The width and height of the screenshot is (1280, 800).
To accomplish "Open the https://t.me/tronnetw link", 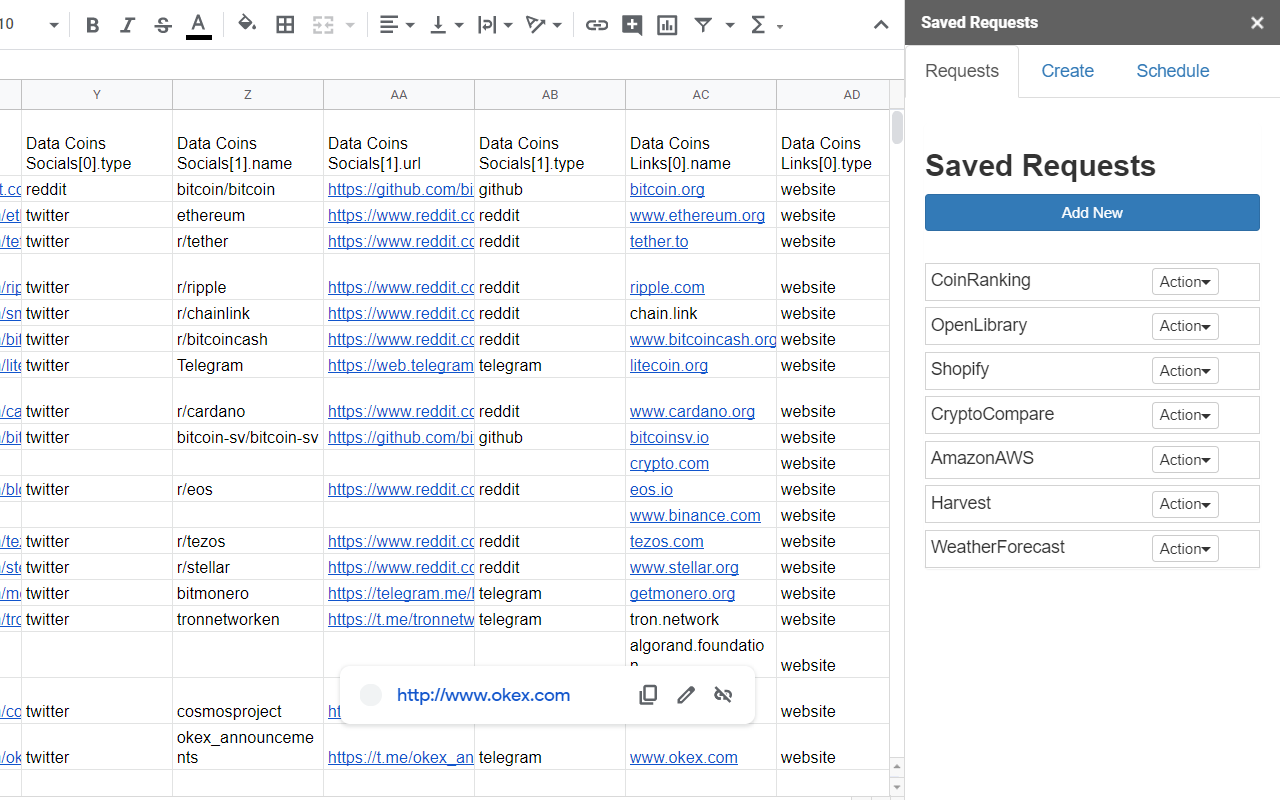I will [401, 620].
